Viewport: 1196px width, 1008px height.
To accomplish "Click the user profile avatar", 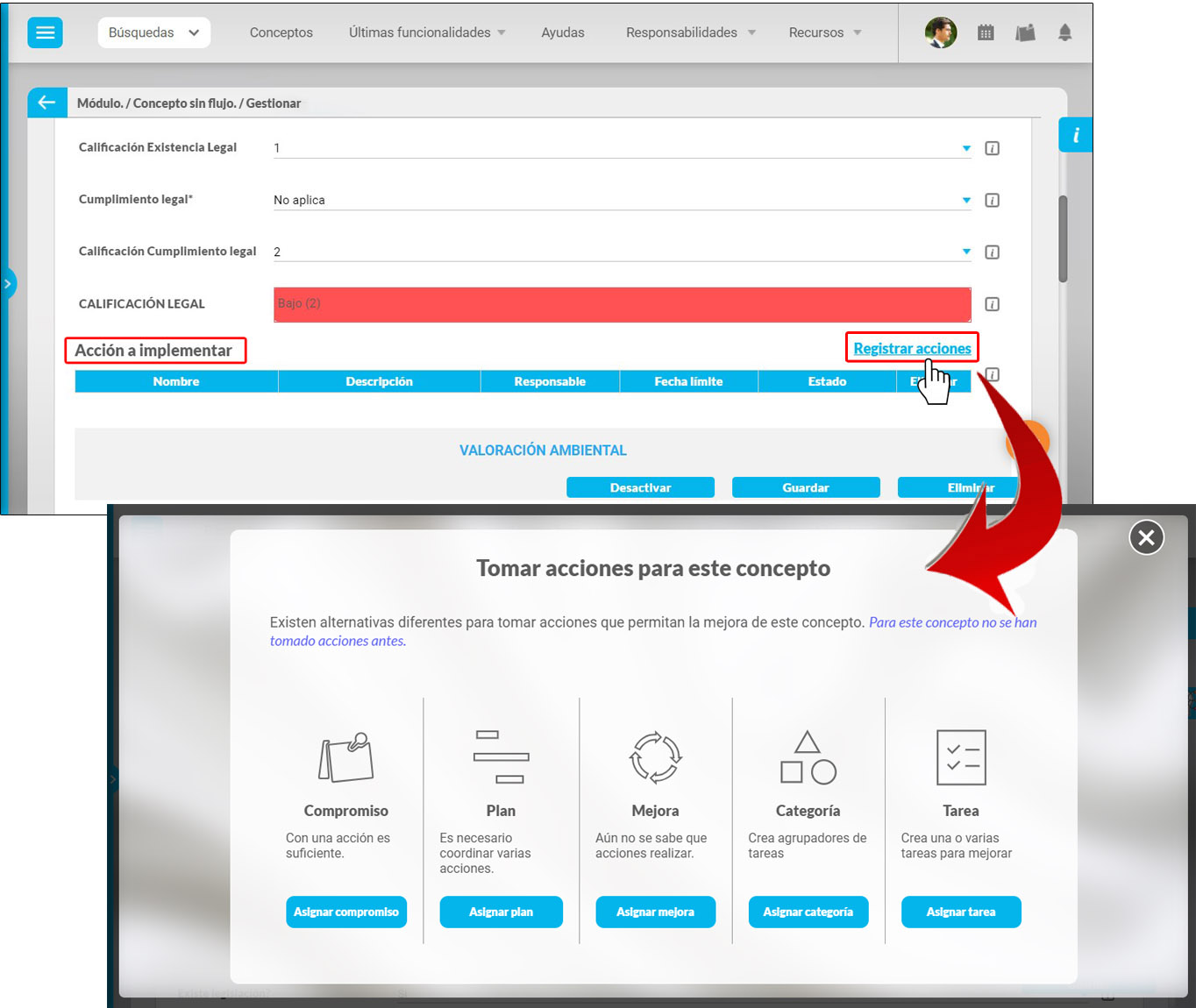I will (x=940, y=32).
